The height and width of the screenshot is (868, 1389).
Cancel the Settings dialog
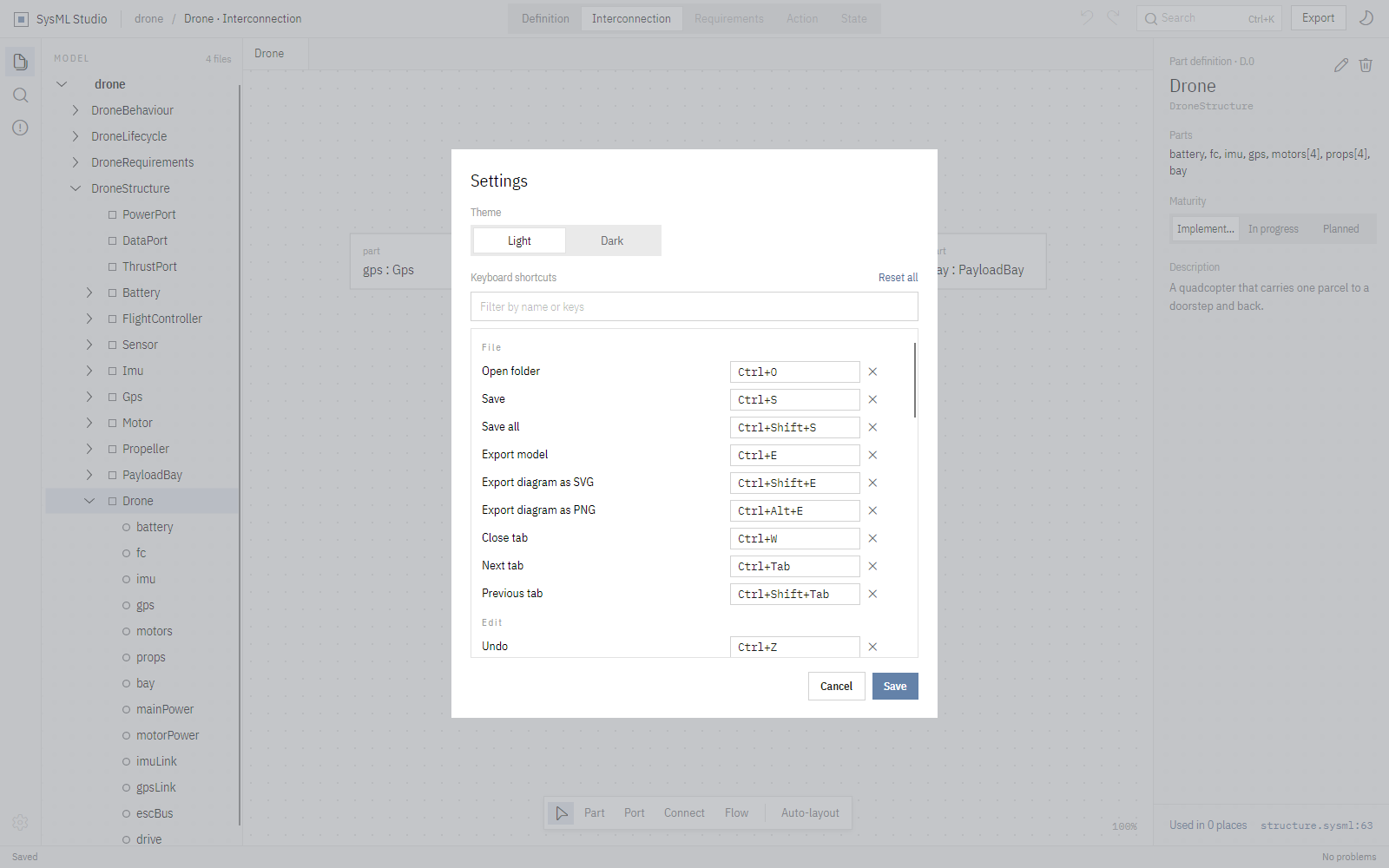(836, 686)
